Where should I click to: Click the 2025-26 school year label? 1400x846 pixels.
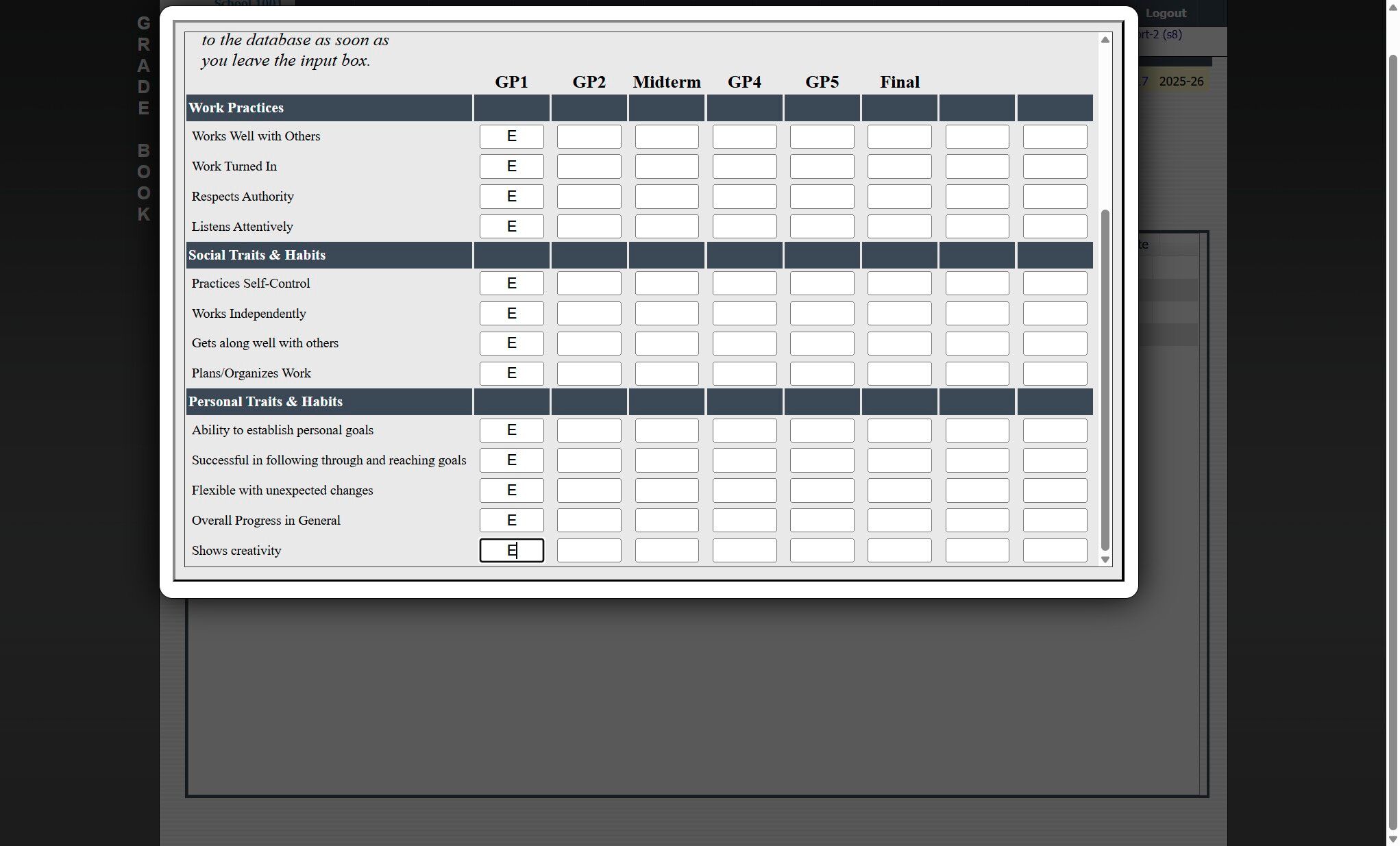tap(1181, 82)
